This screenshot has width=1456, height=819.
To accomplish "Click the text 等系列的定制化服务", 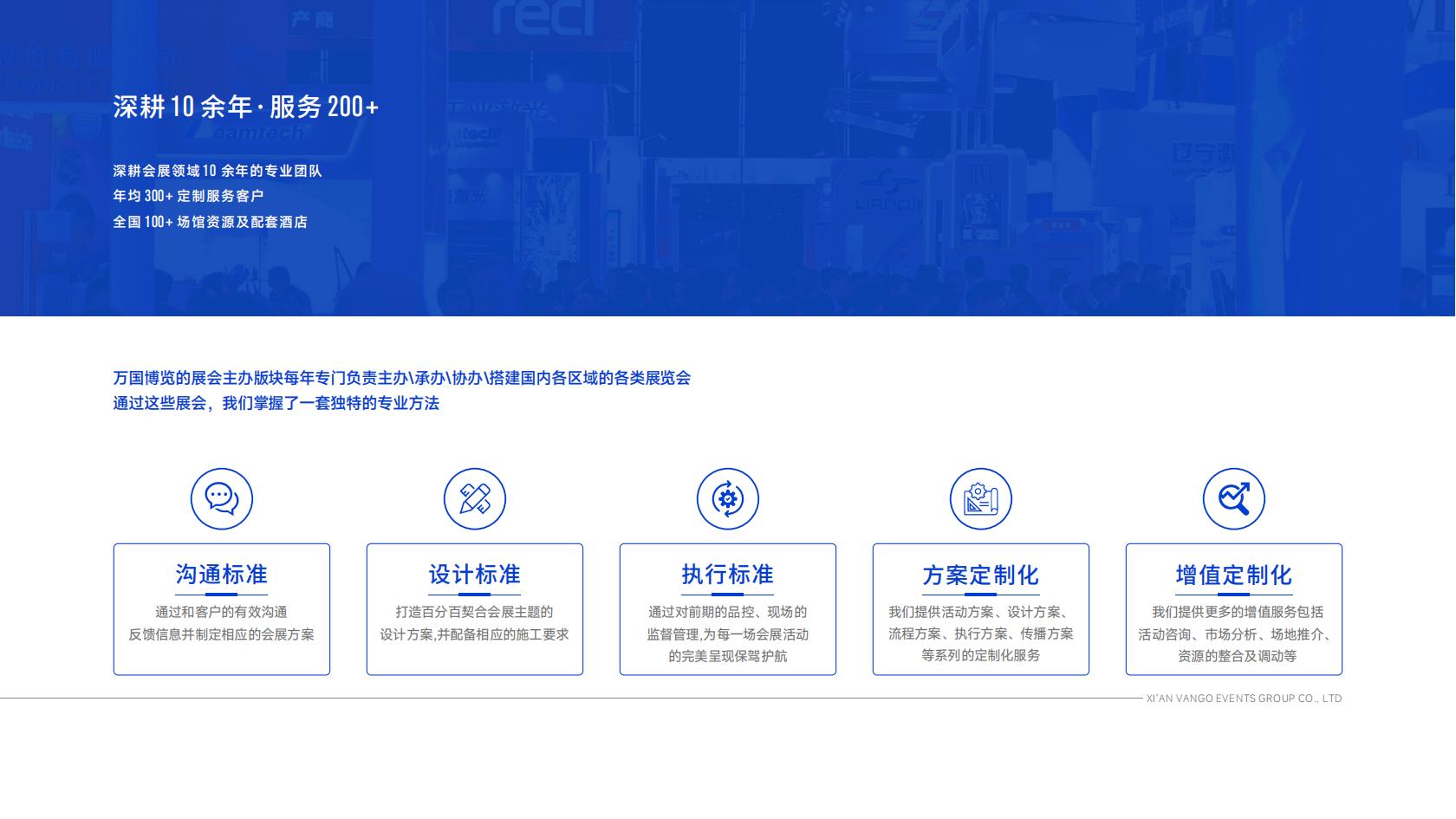I will pyautogui.click(x=981, y=655).
